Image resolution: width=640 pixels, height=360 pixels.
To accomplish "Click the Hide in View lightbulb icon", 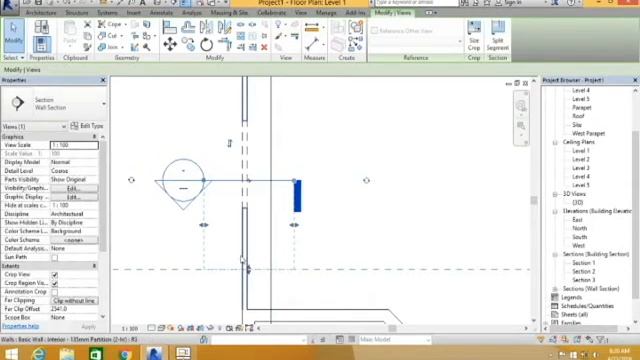I will coord(278,24).
